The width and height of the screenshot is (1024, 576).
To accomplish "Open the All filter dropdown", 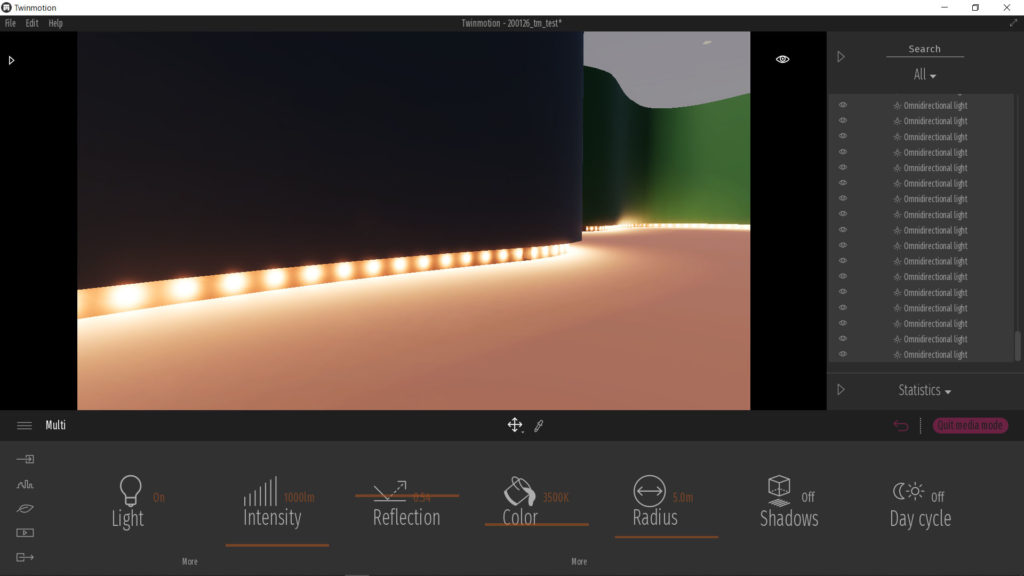I will 923,74.
